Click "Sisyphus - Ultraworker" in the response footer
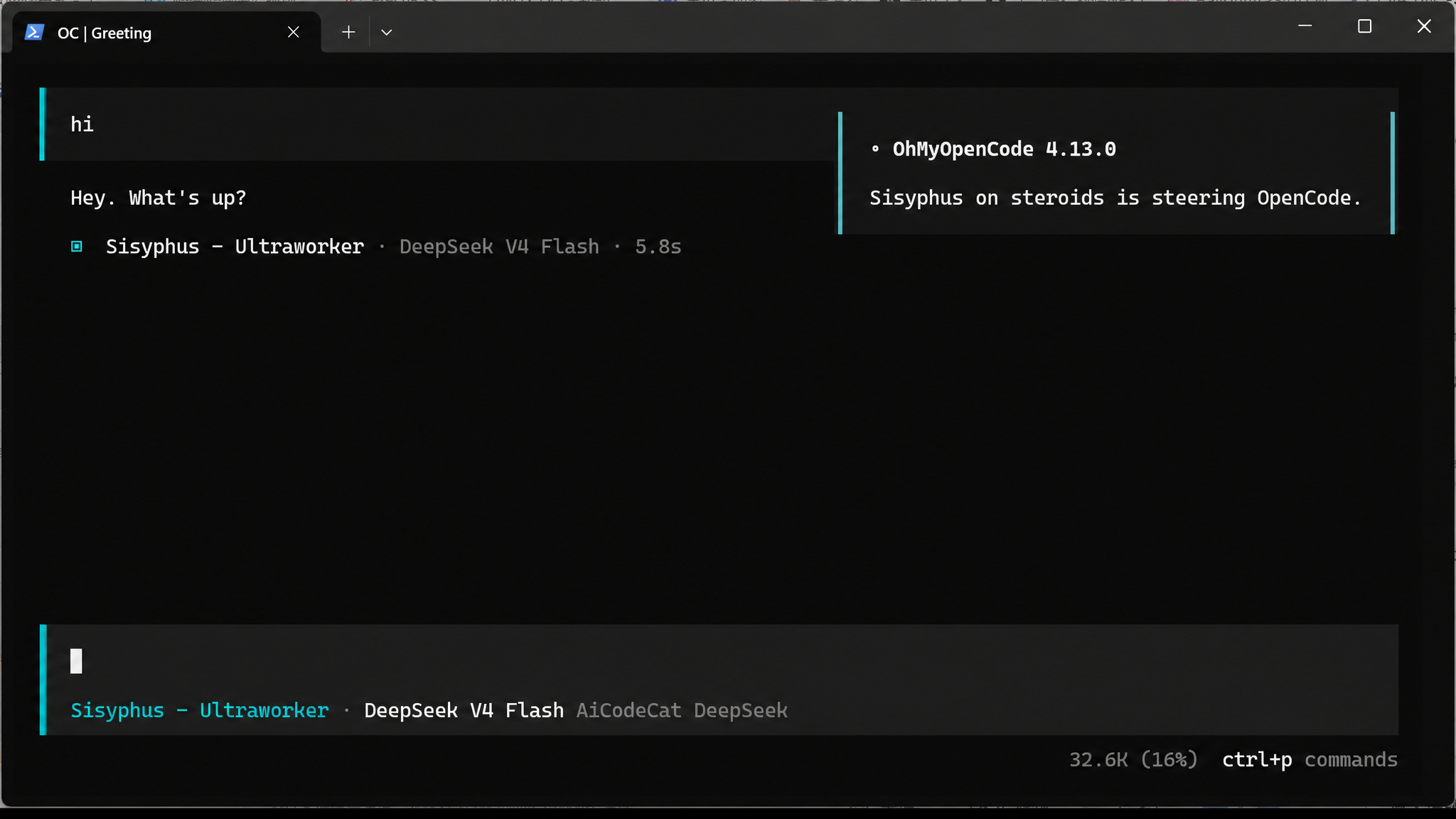 [x=235, y=247]
